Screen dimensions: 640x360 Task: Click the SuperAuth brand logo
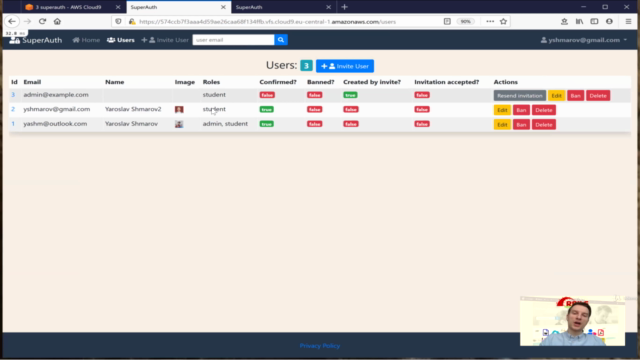pos(36,40)
